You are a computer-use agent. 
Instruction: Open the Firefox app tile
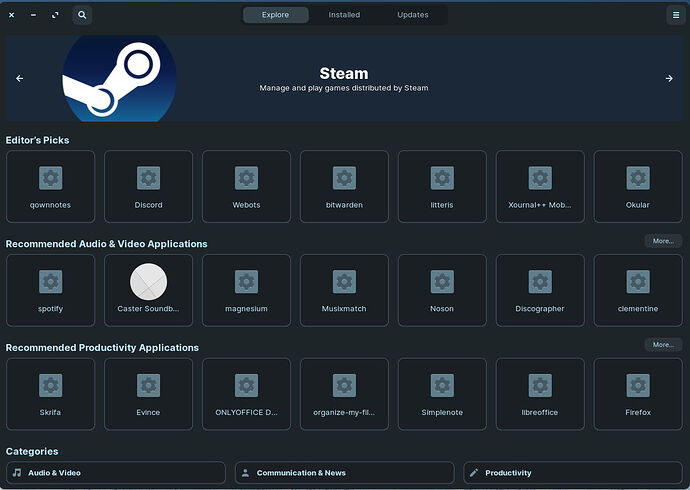tap(638, 394)
